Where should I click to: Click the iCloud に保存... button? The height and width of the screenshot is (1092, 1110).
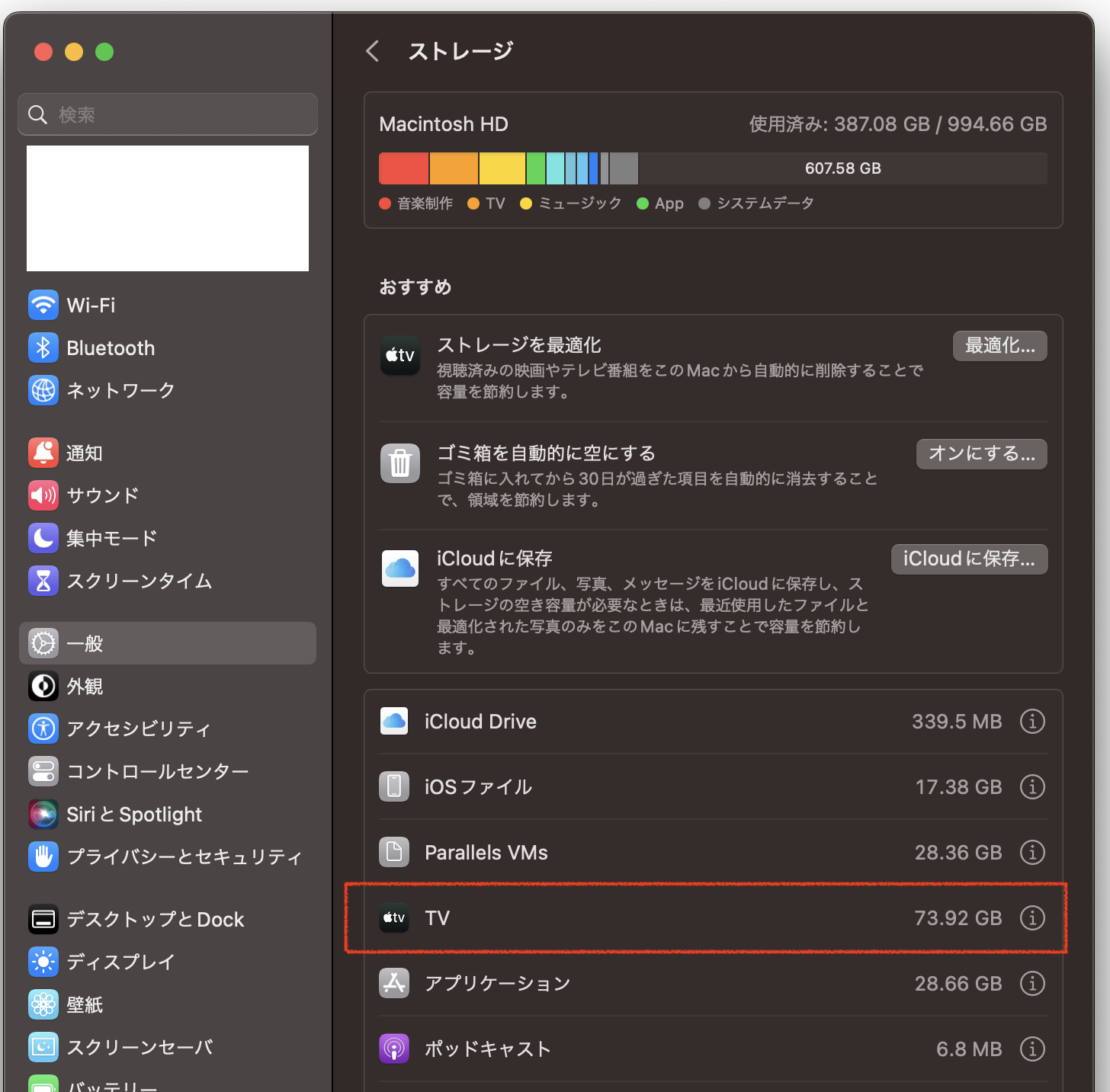[x=969, y=559]
